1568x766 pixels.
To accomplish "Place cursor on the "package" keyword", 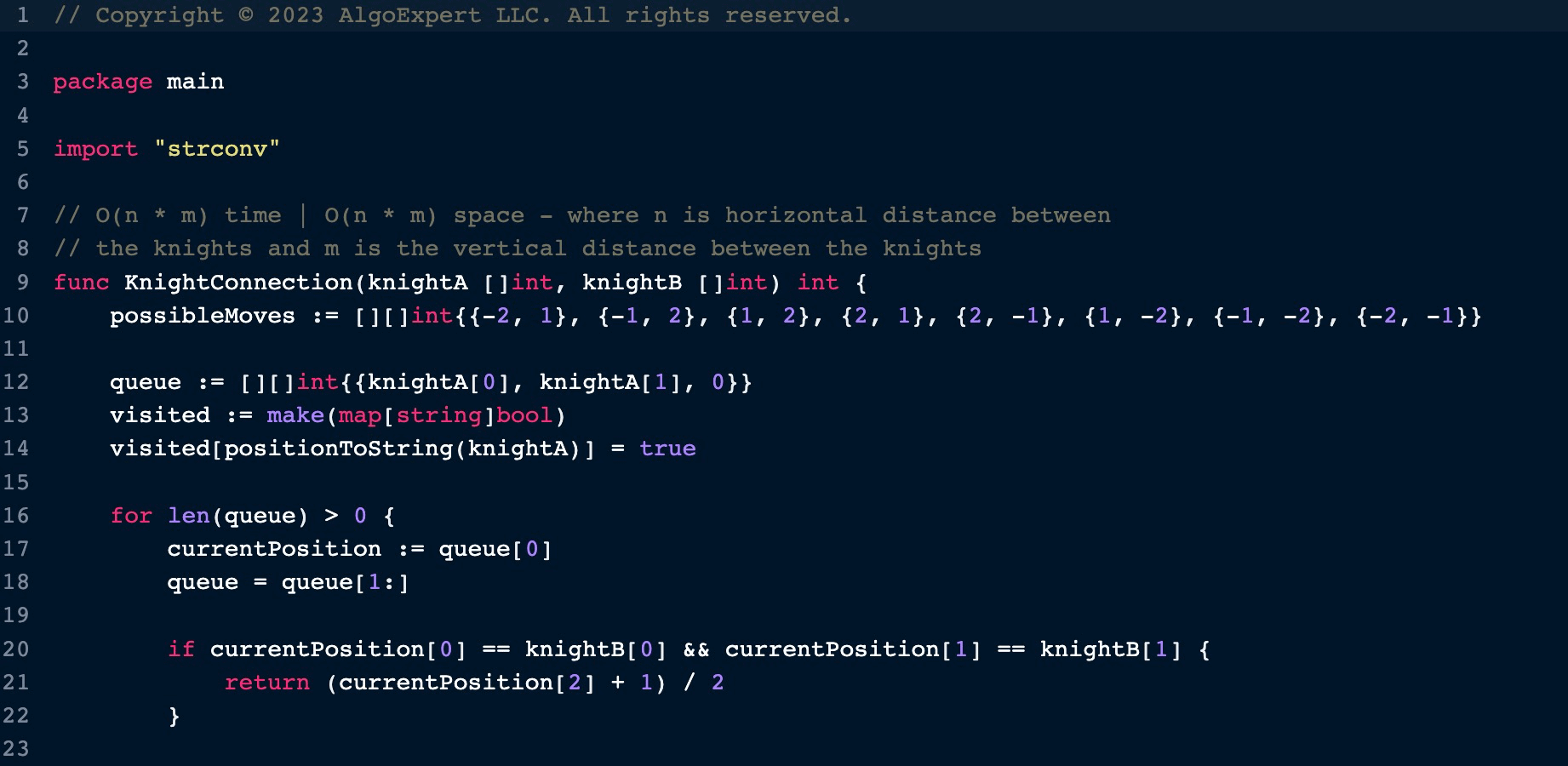I will pos(102,82).
